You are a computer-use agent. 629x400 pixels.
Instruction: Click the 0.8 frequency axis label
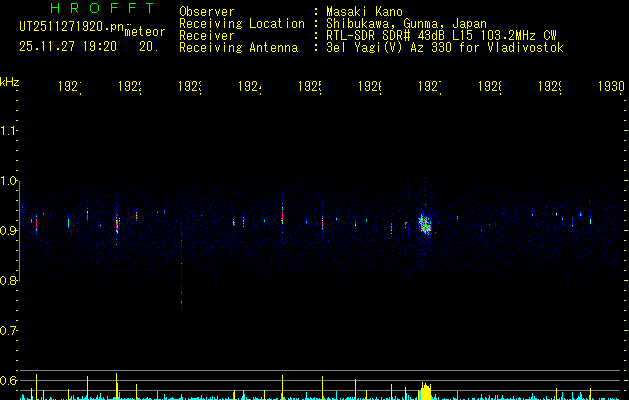8,280
